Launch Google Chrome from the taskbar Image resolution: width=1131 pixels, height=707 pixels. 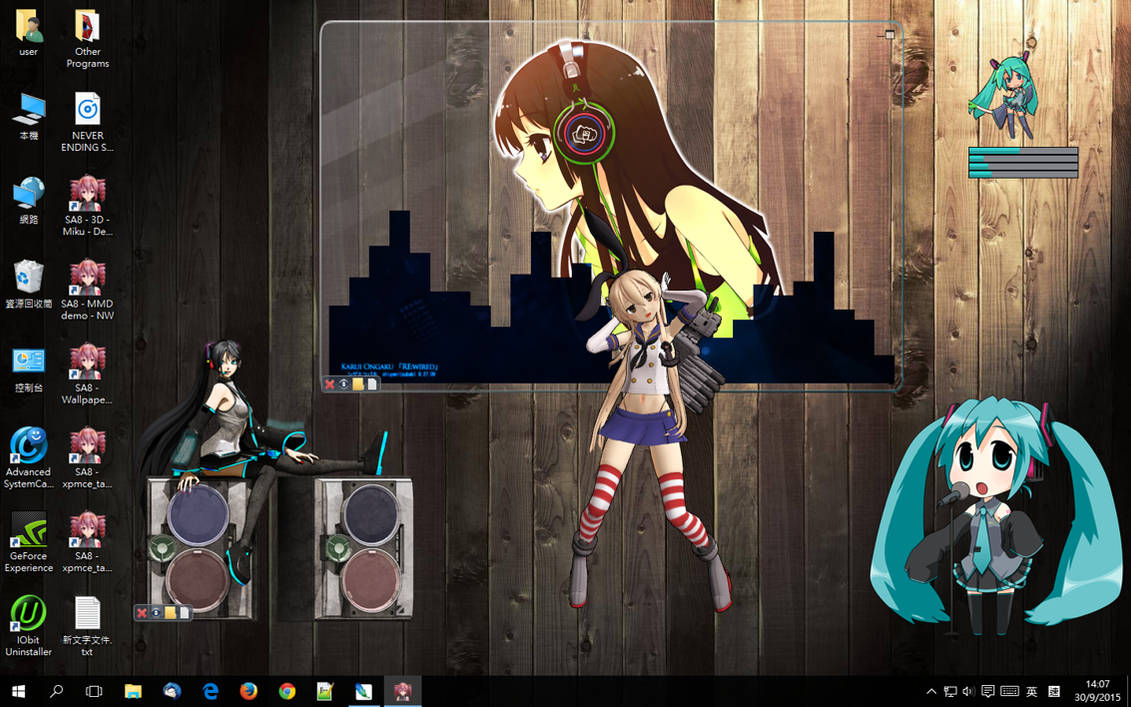tap(287, 691)
